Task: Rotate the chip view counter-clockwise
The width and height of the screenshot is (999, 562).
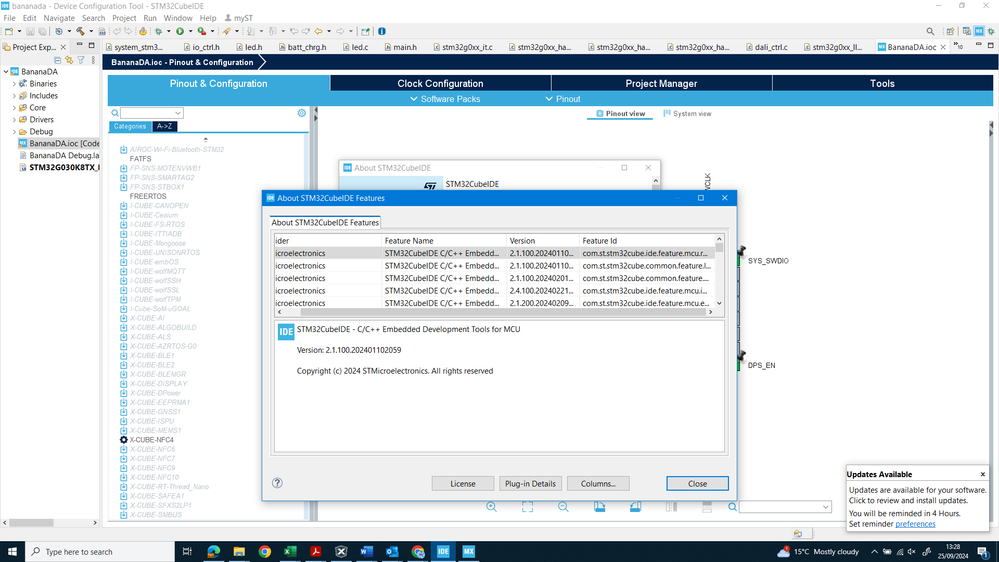Action: pyautogui.click(x=635, y=507)
